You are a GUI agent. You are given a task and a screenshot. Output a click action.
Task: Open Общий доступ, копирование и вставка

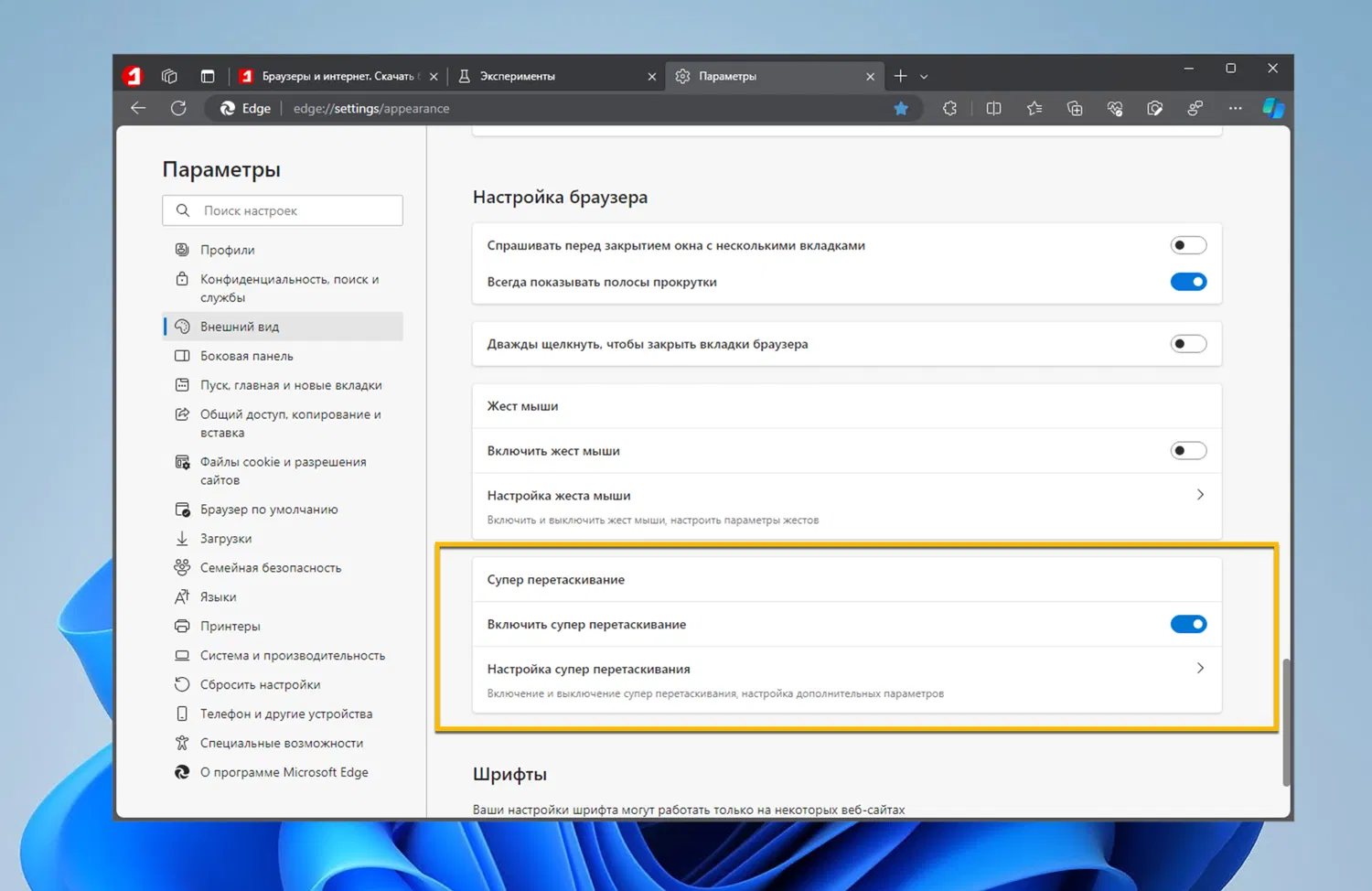[x=283, y=424]
